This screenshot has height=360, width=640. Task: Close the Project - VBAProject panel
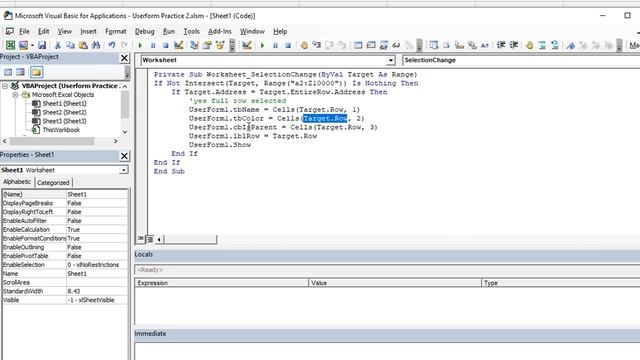click(124, 58)
